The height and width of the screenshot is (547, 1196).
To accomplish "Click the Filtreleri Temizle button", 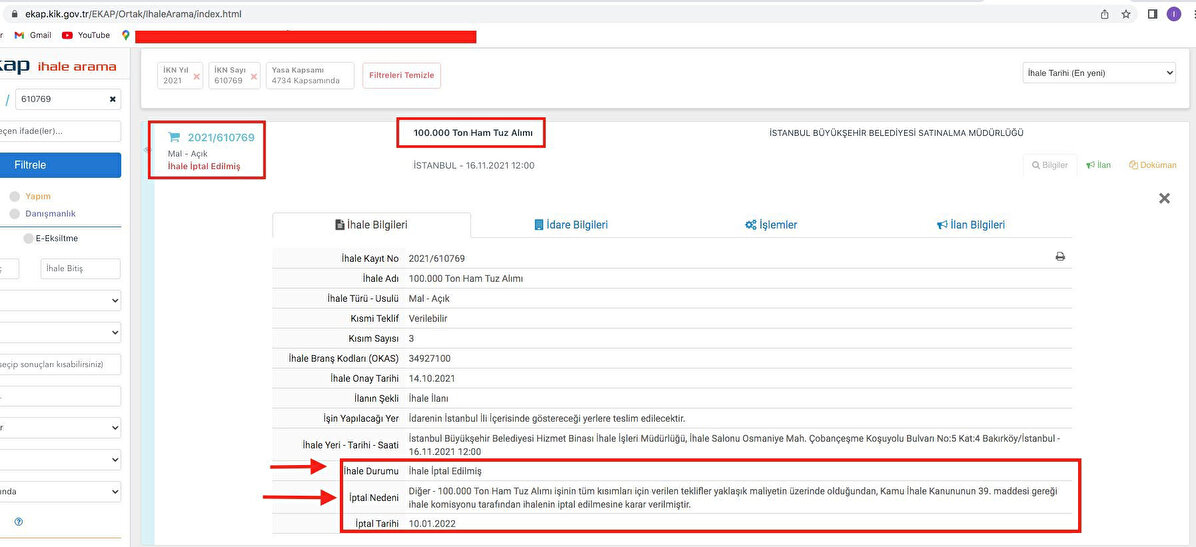I will (x=402, y=75).
